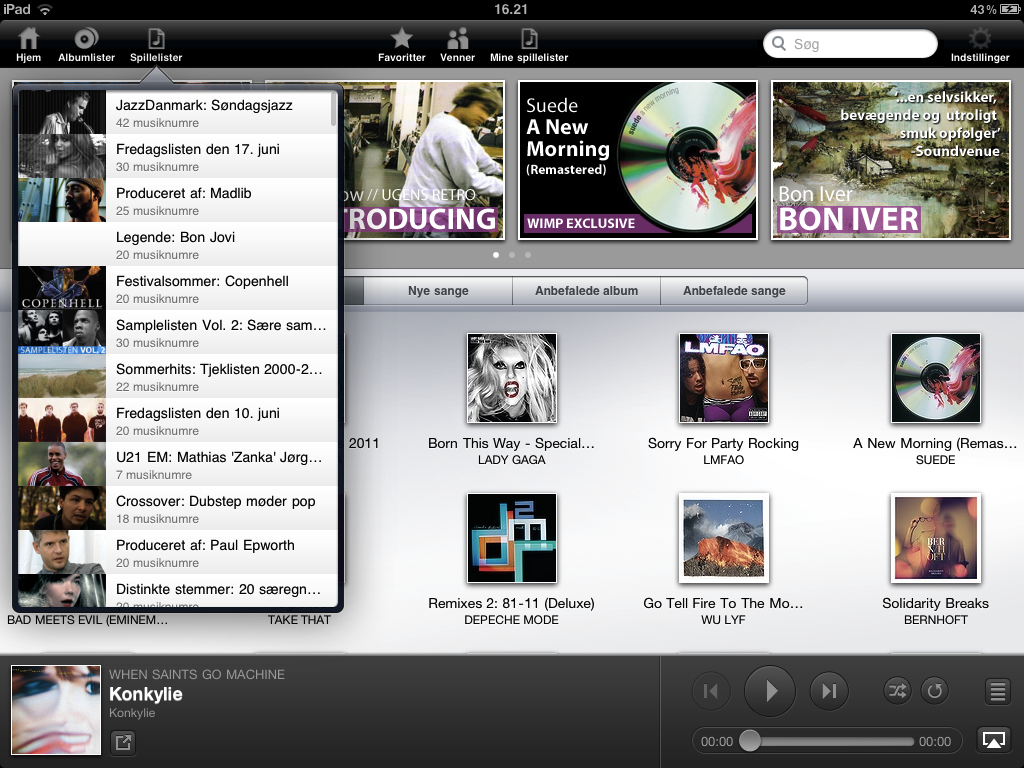
Task: Toggle shuffle playback
Action: click(x=897, y=691)
